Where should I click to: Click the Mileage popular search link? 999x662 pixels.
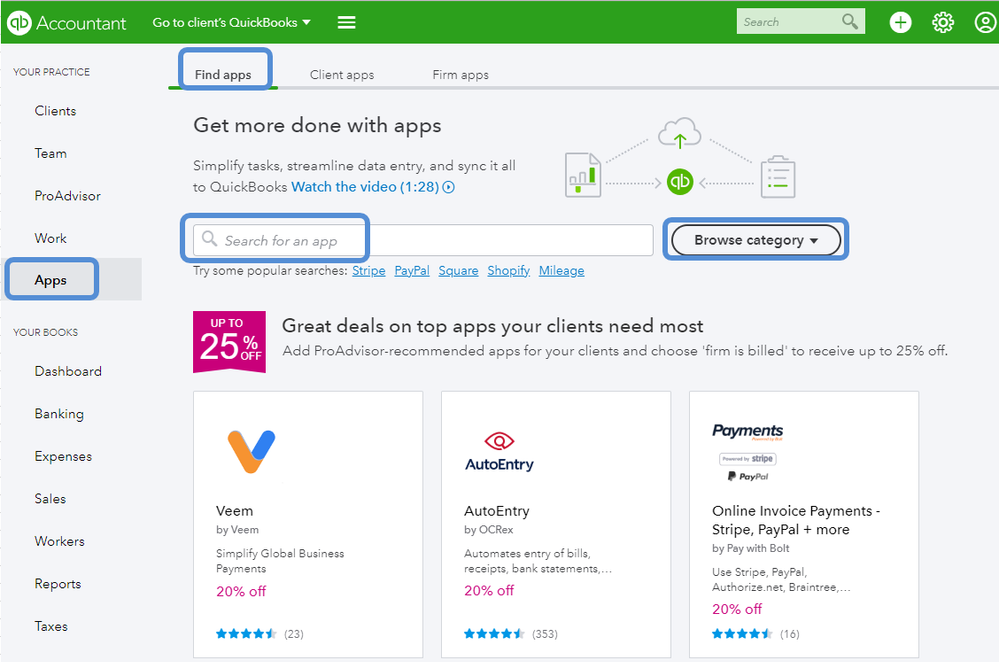(x=561, y=271)
